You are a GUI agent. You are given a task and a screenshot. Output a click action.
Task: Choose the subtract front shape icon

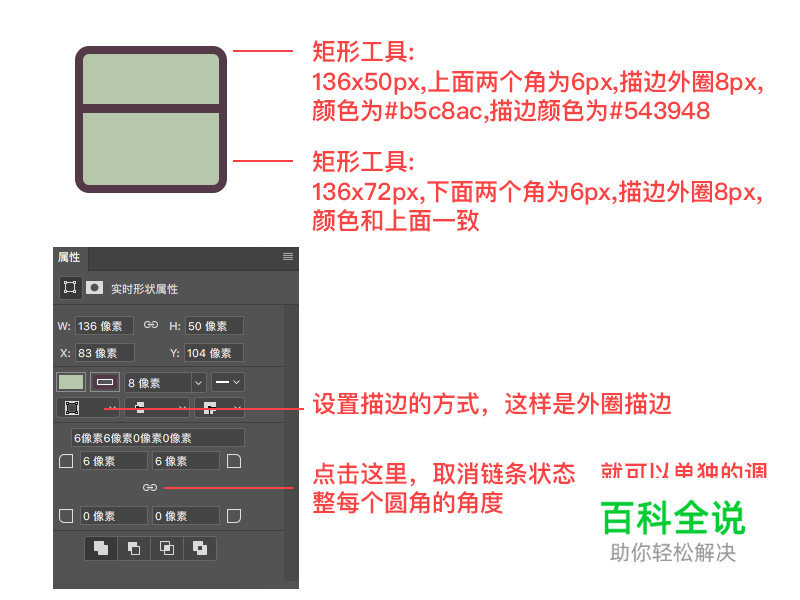click(134, 548)
